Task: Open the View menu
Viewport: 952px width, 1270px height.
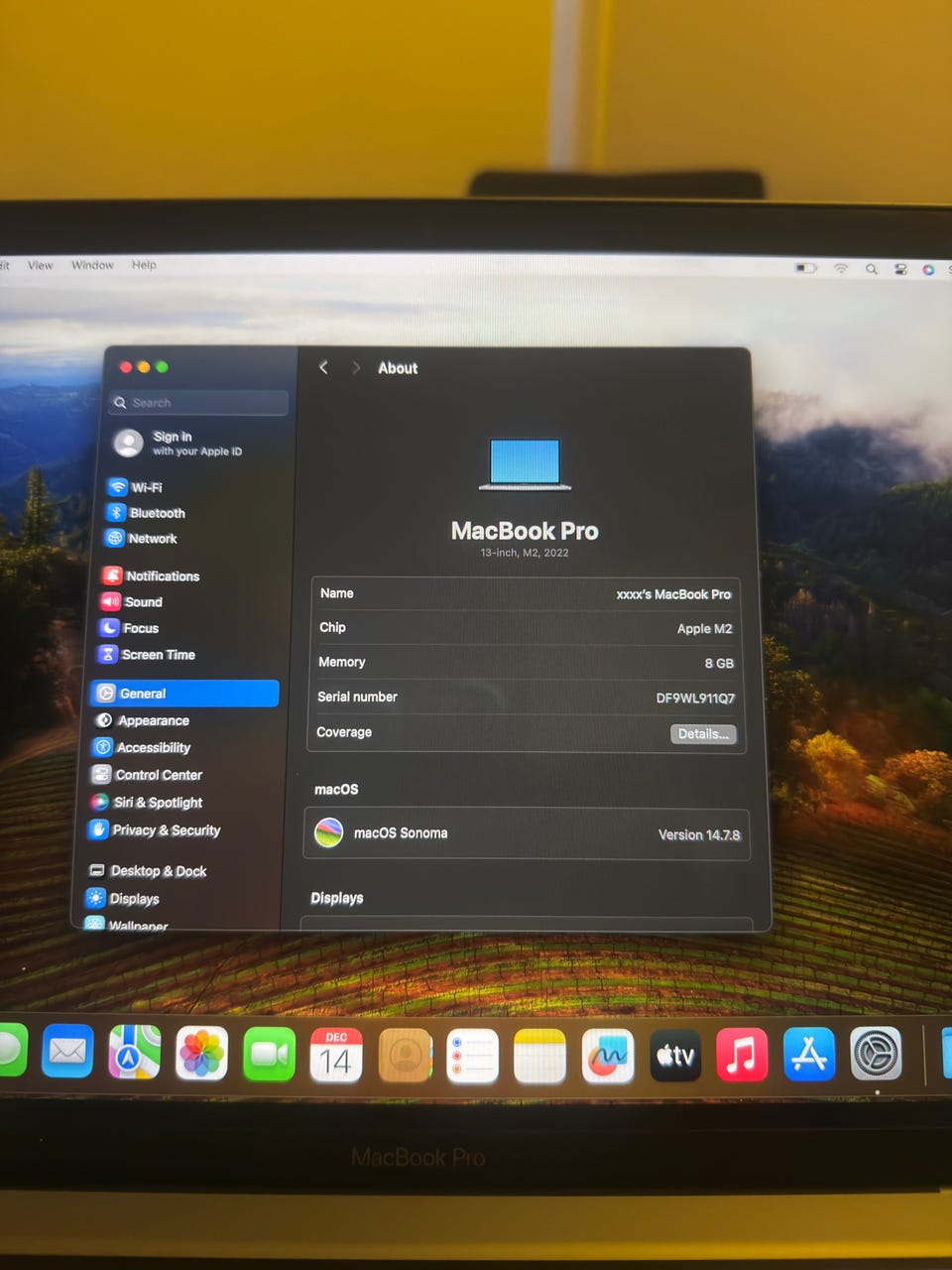Action: pyautogui.click(x=41, y=265)
